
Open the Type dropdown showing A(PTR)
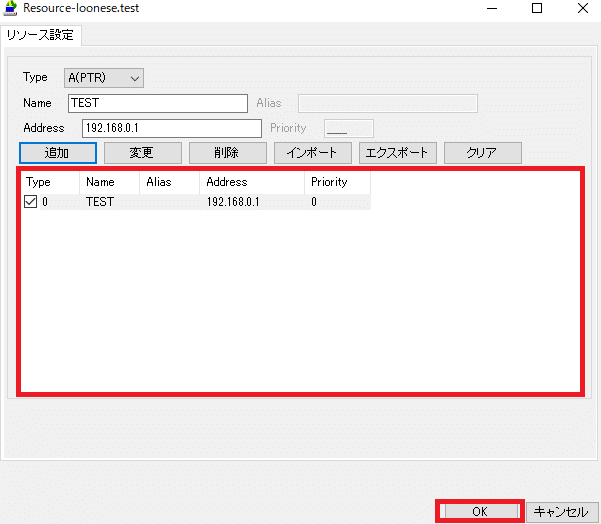pyautogui.click(x=104, y=78)
